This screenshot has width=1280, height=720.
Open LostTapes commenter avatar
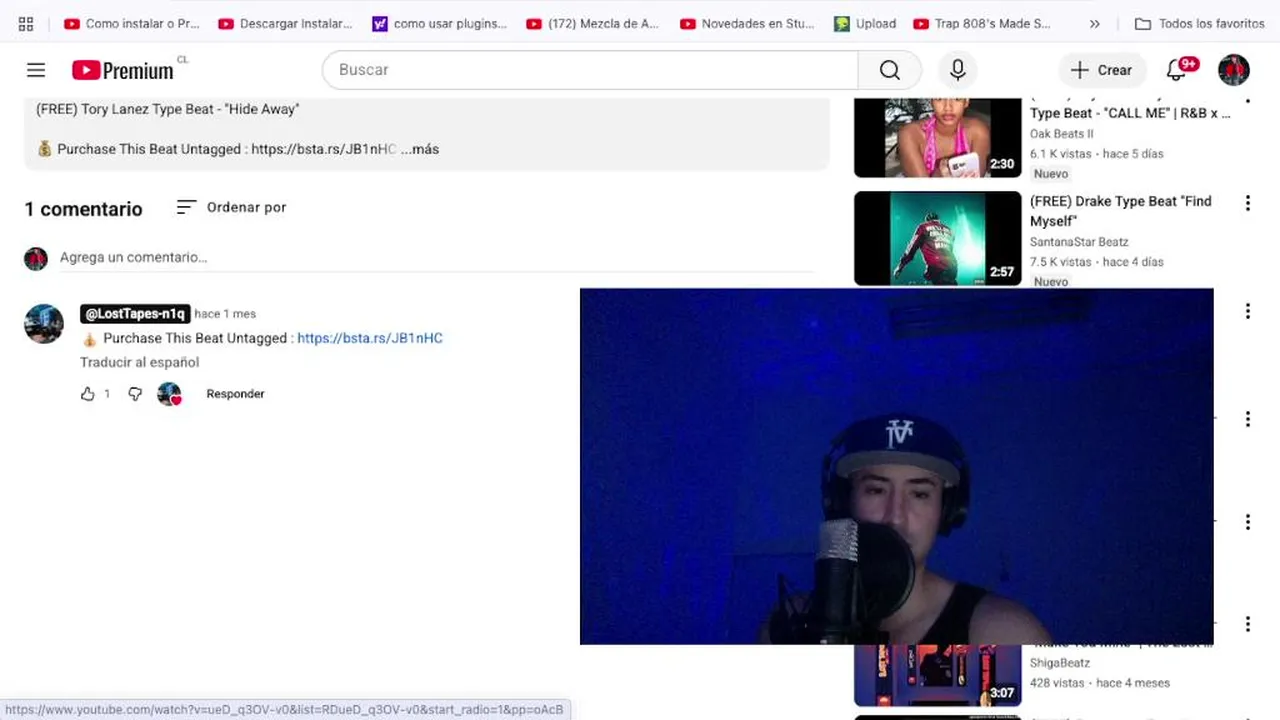pos(44,324)
